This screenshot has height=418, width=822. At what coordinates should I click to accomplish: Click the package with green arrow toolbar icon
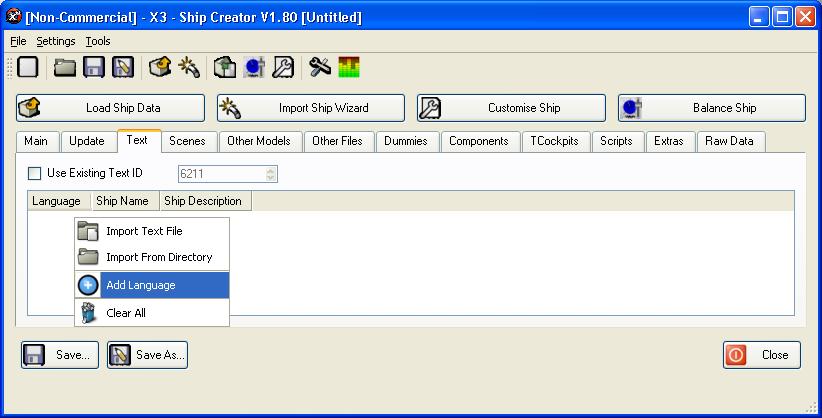coord(225,68)
